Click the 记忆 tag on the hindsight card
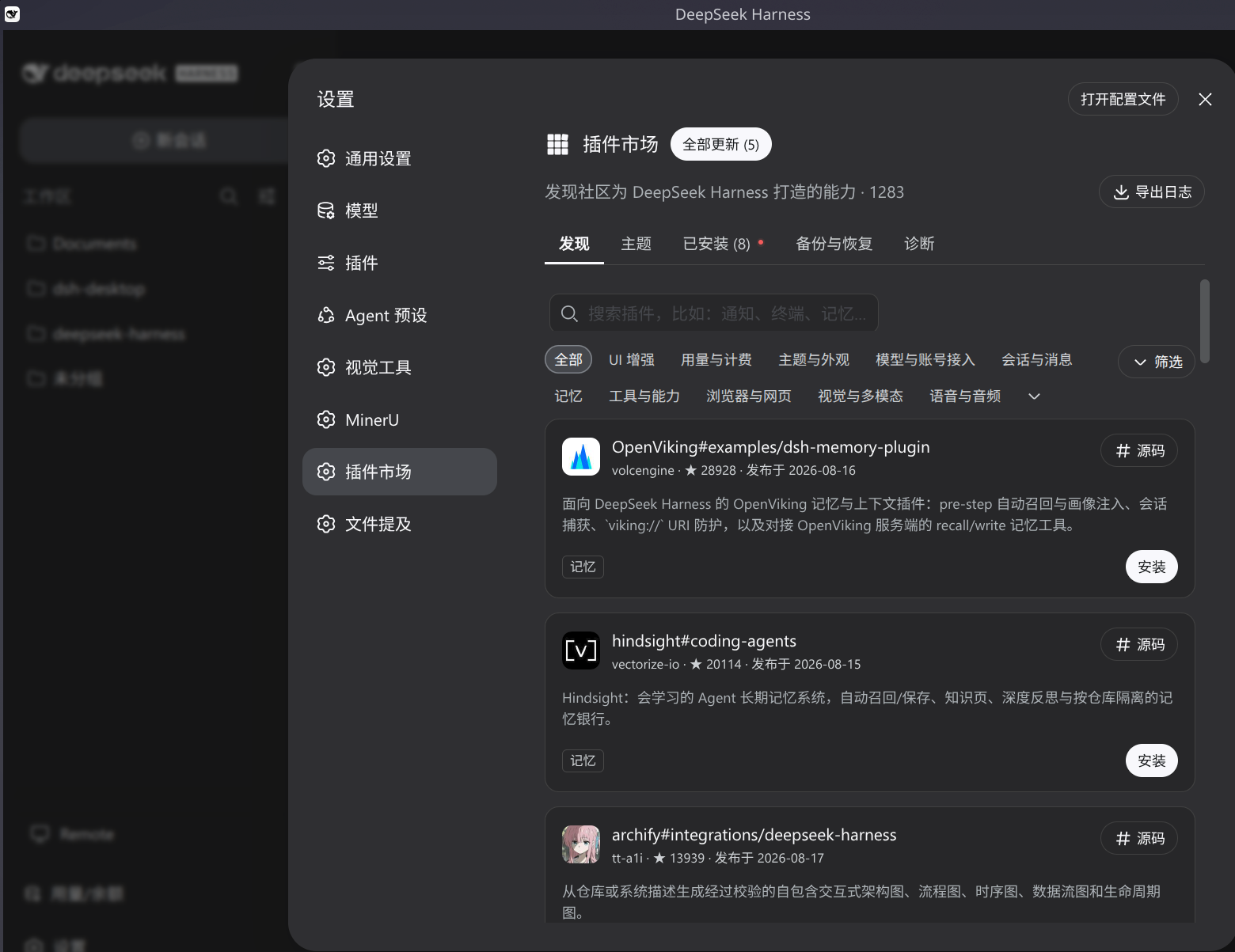The width and height of the screenshot is (1235, 952). [x=583, y=760]
